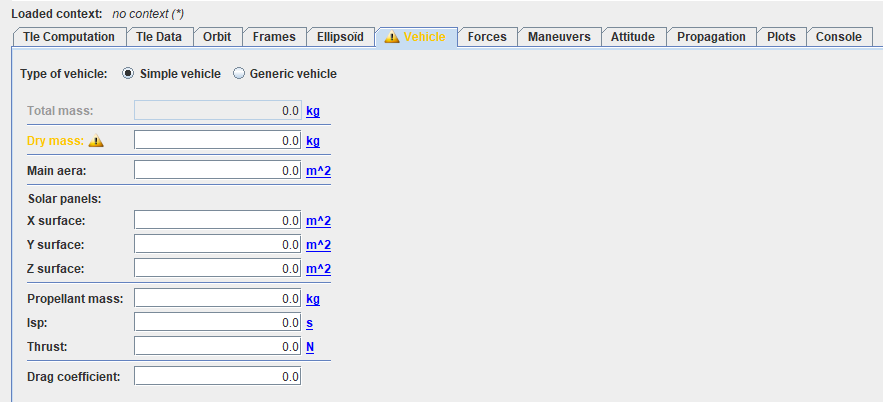
Task: Click the Propellant mass input field
Action: [217, 299]
